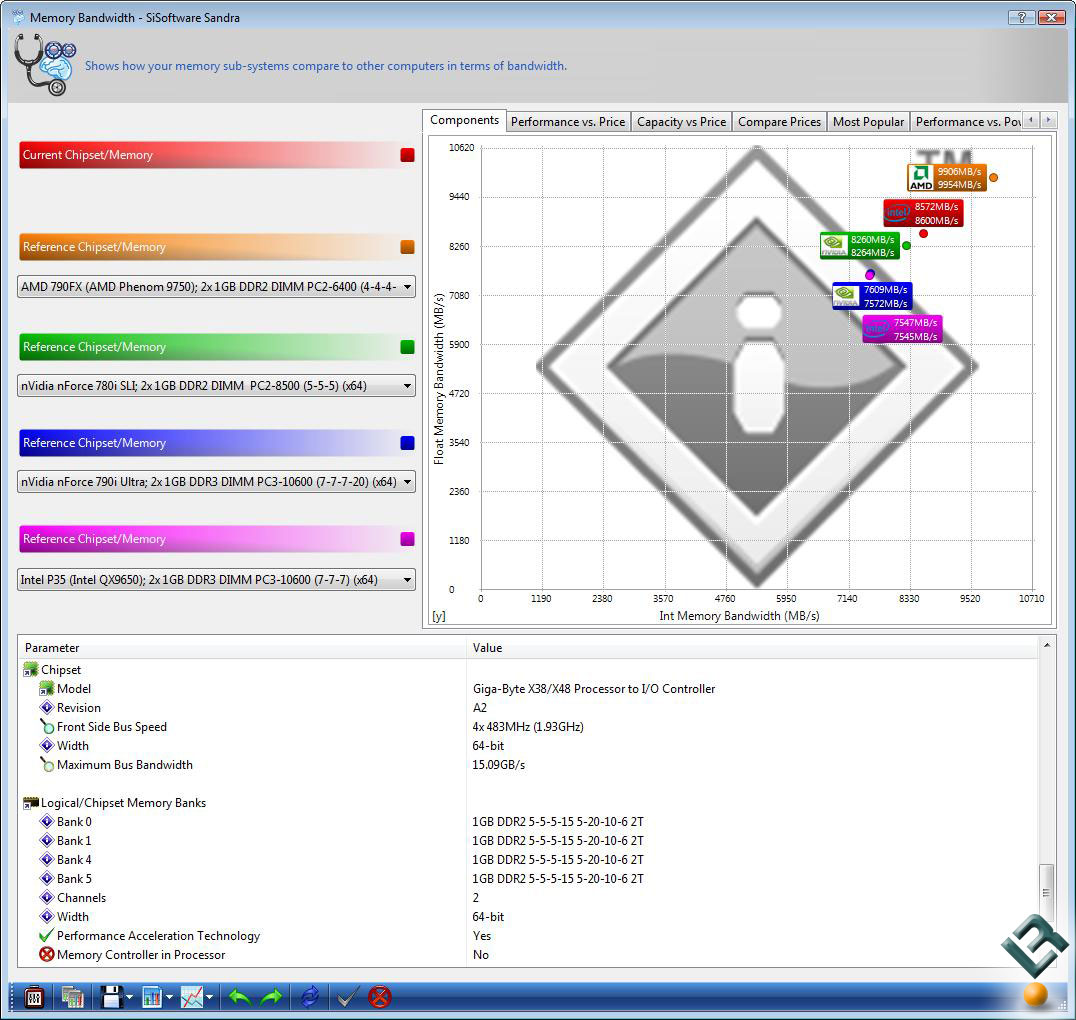
Task: Select the Bank 0 row
Action: [x=528, y=822]
